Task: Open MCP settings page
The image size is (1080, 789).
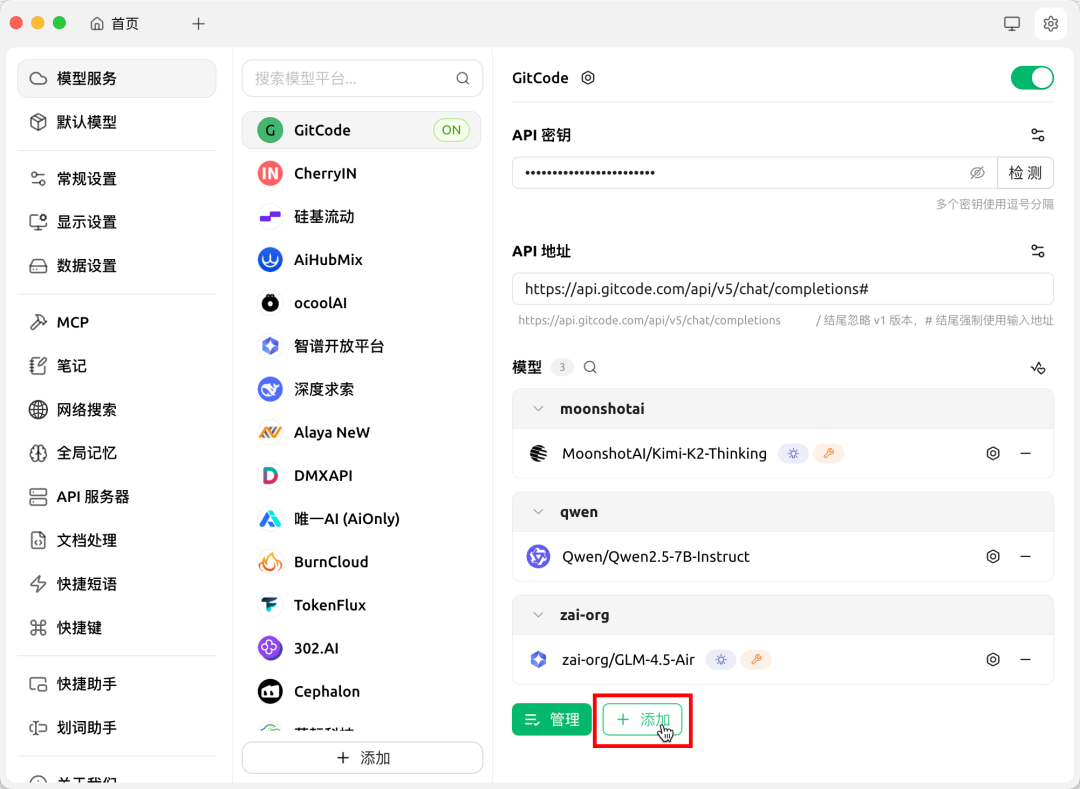Action: [116, 322]
